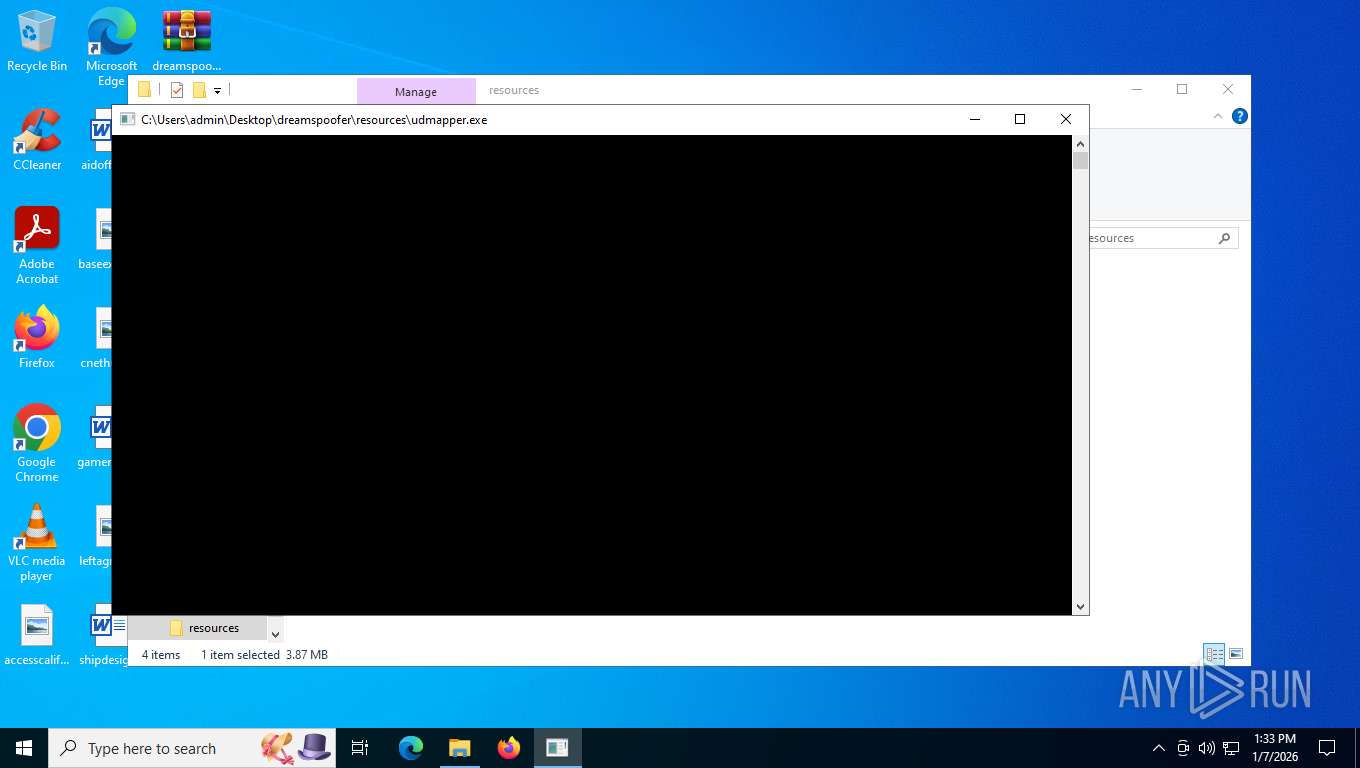Click the Explorer folder icon in title bar
This screenshot has height=768, width=1360.
click(x=144, y=90)
